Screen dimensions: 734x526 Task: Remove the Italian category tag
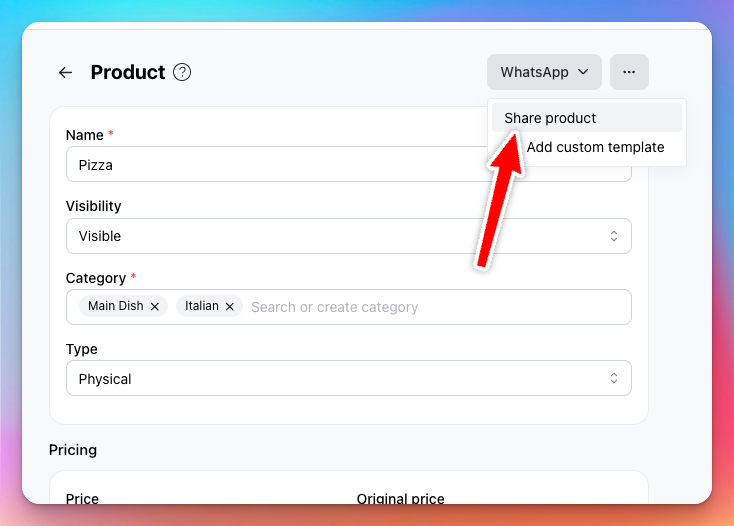[x=229, y=307]
